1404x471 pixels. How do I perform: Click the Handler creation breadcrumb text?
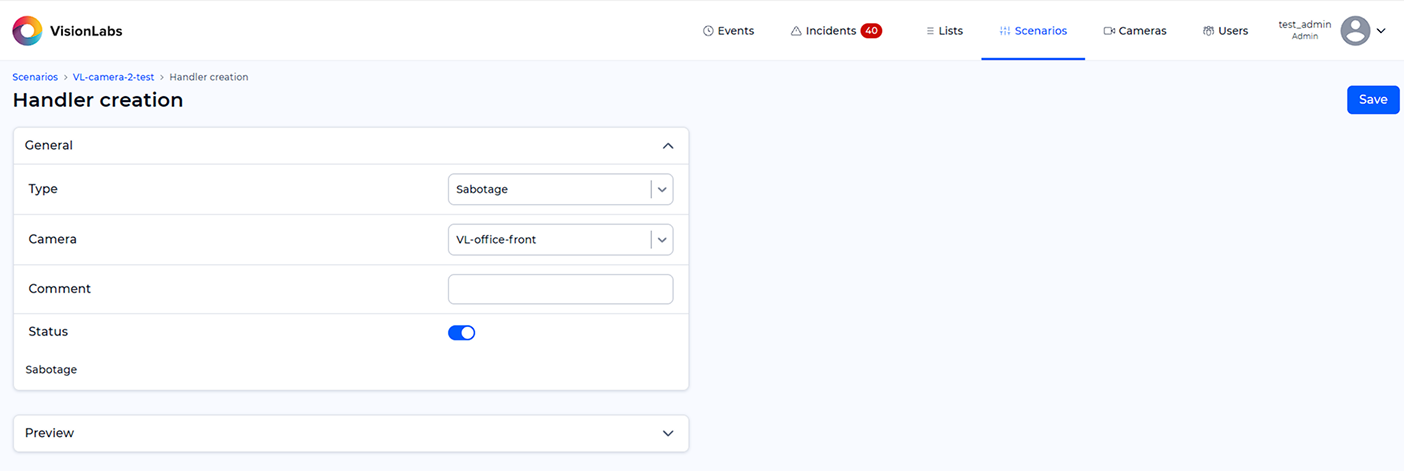pos(209,77)
